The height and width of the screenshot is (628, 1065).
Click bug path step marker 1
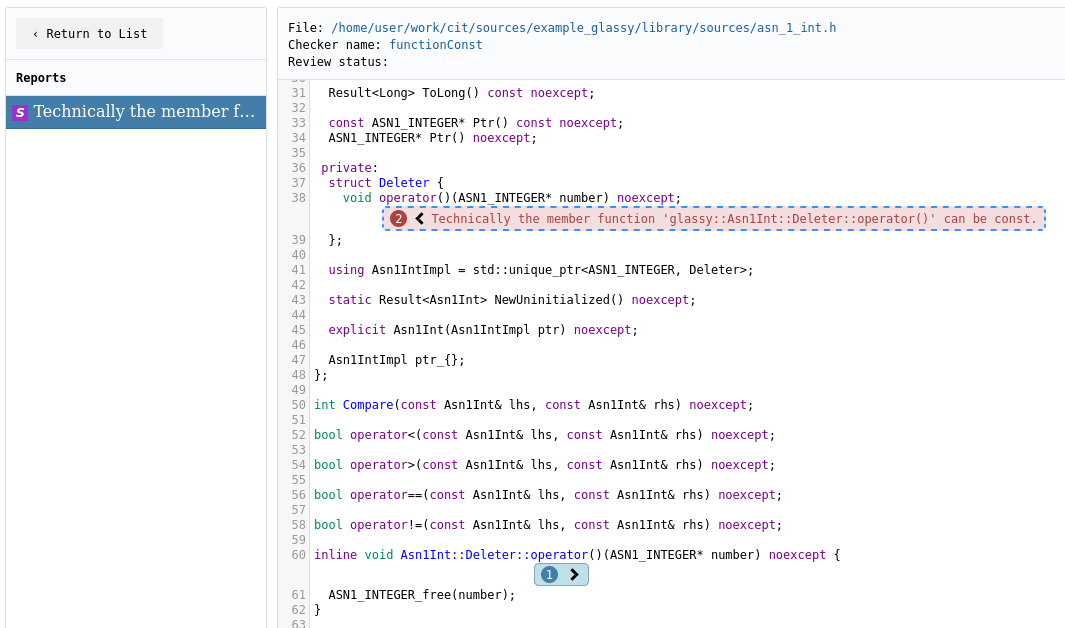[x=549, y=574]
